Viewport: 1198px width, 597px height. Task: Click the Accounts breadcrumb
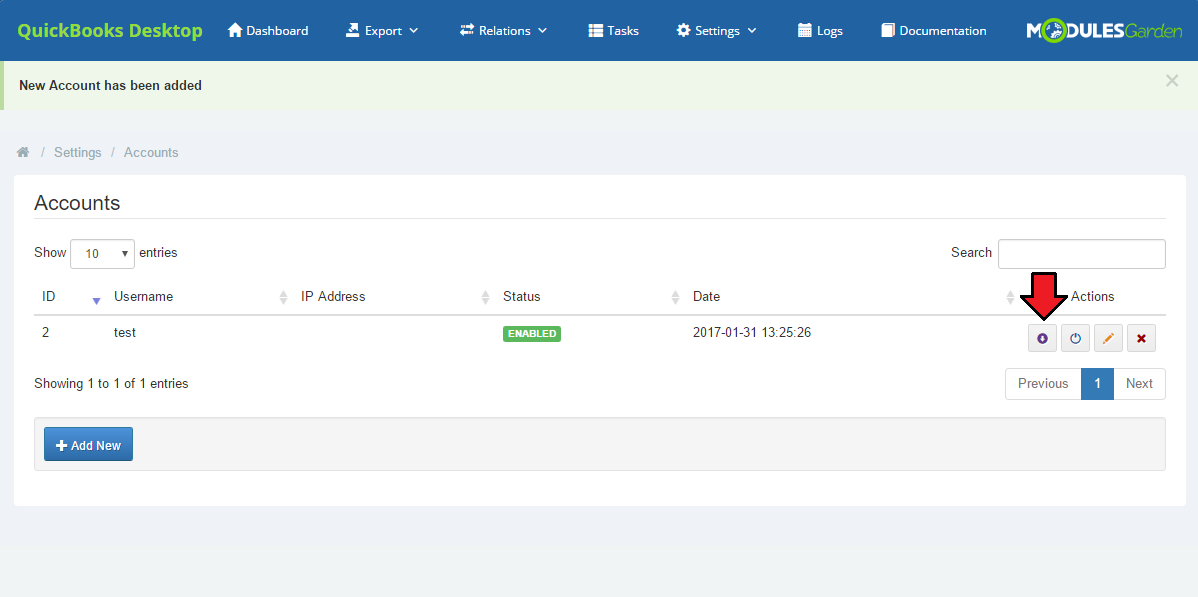(151, 152)
